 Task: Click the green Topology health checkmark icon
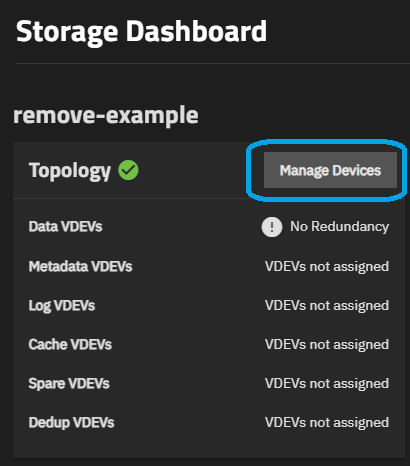(x=128, y=170)
